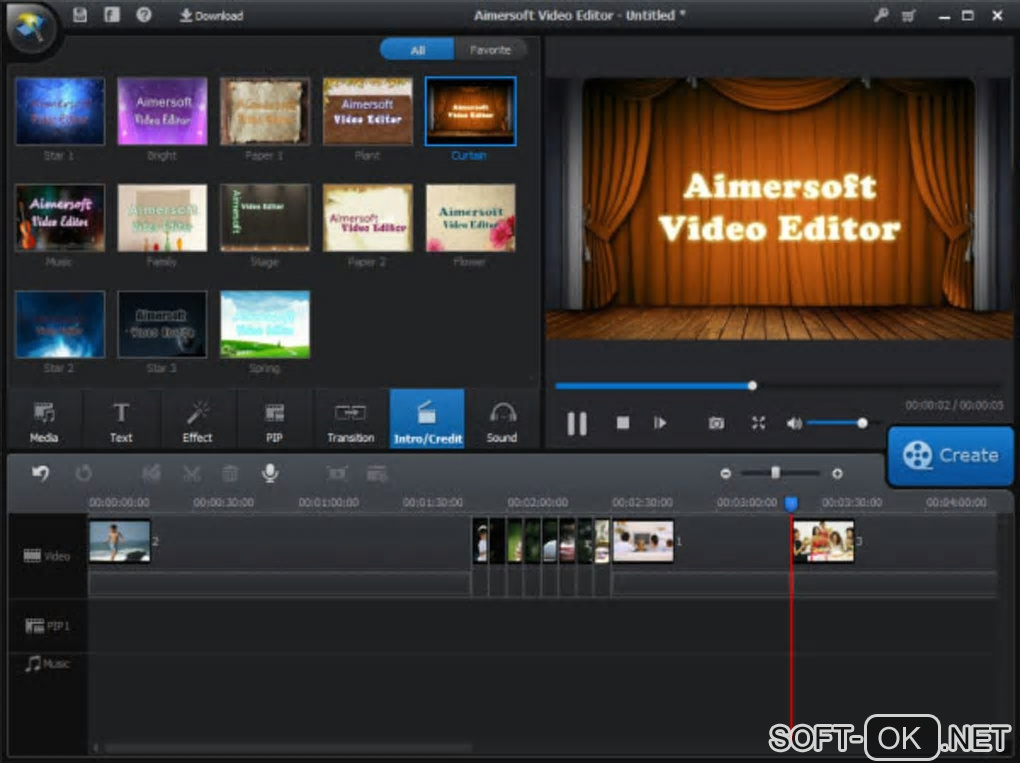Screen dimensions: 1020x763
Task: Open the Sound tab
Action: coord(502,420)
